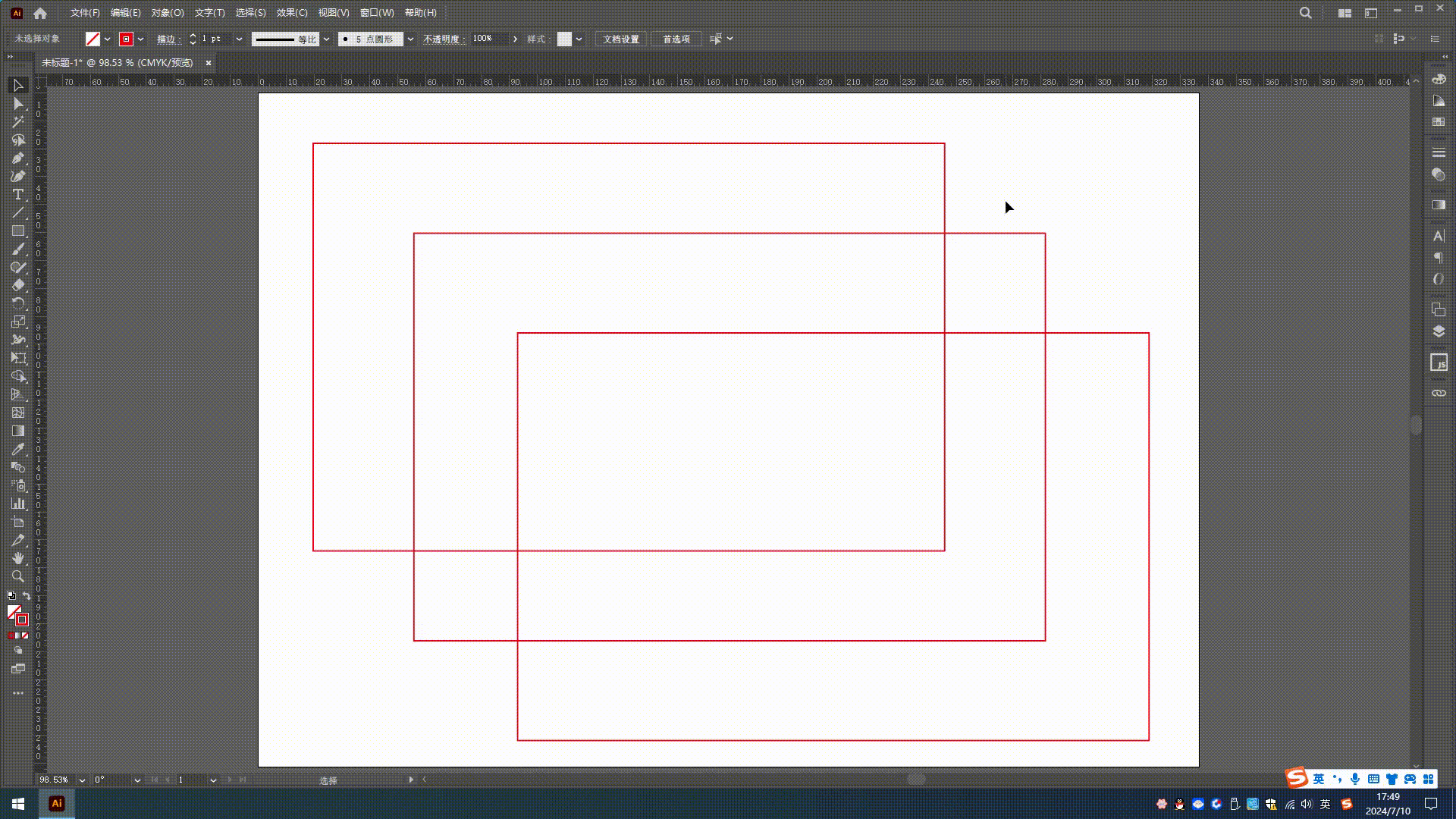Set paint to None in toolbox

26,635
